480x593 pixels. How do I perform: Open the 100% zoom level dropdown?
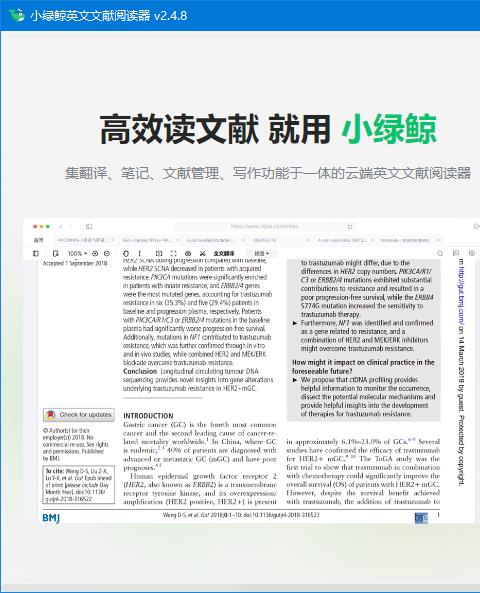coord(77,253)
